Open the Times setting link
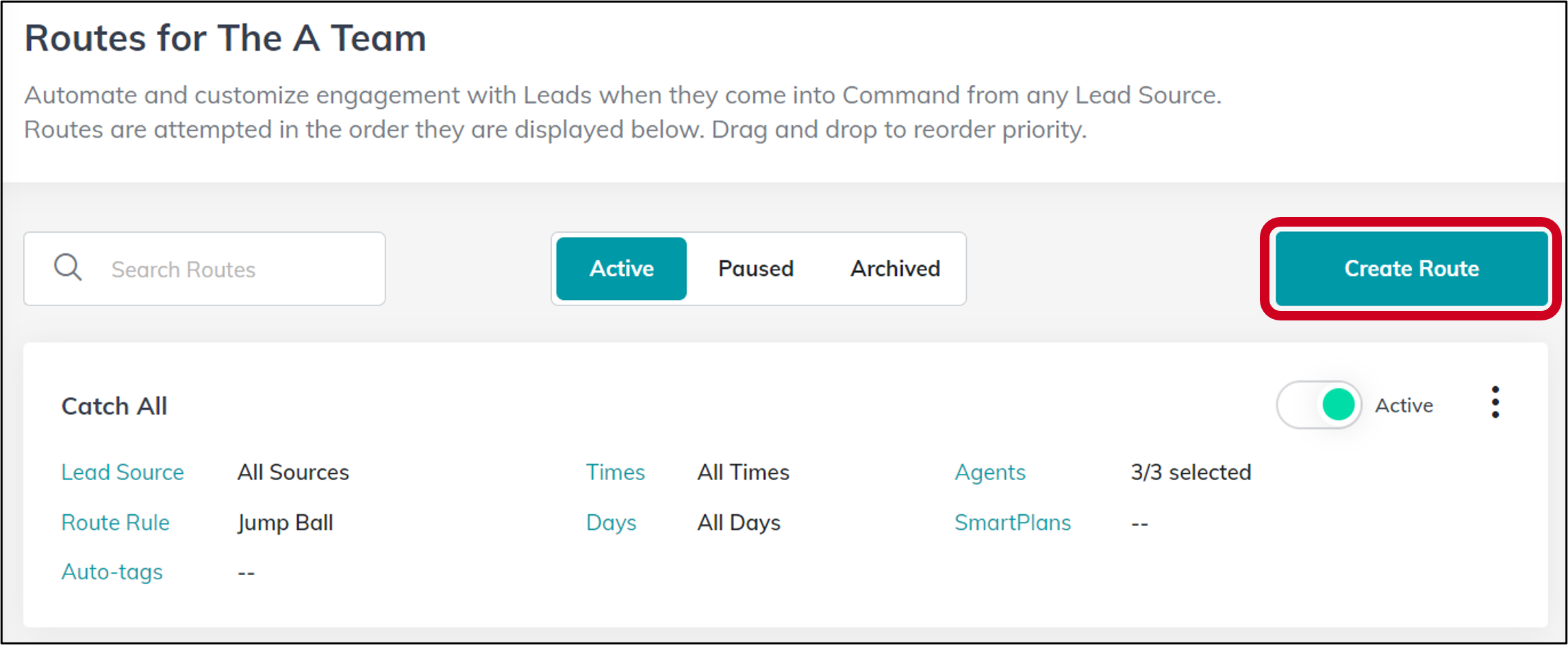 616,472
